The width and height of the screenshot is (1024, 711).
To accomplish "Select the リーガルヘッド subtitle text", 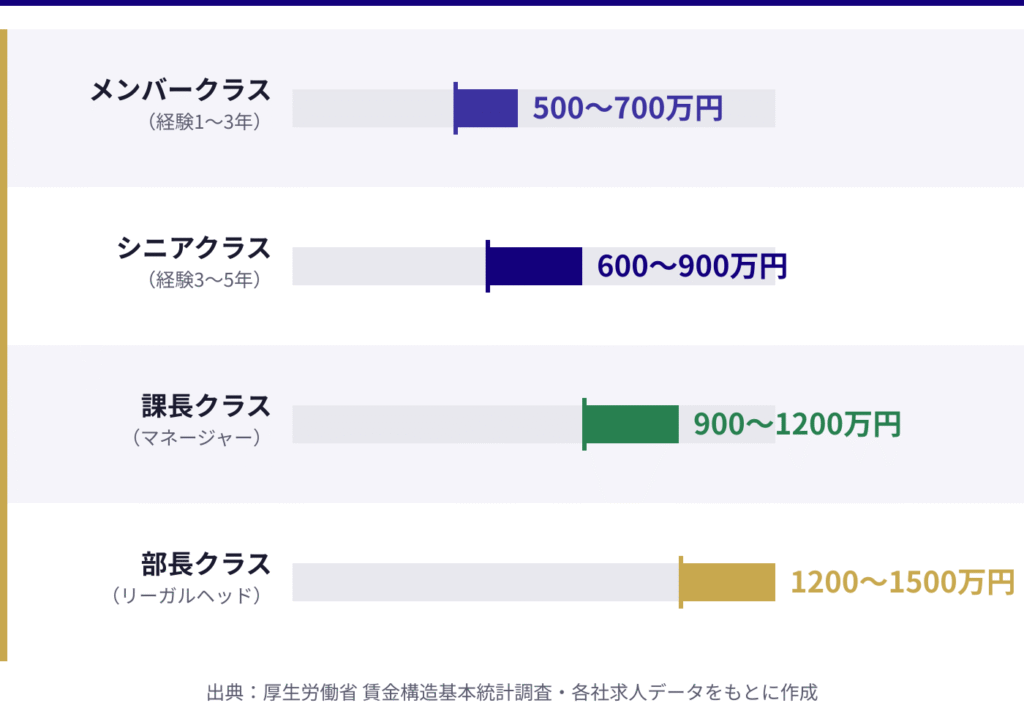I will click(188, 596).
